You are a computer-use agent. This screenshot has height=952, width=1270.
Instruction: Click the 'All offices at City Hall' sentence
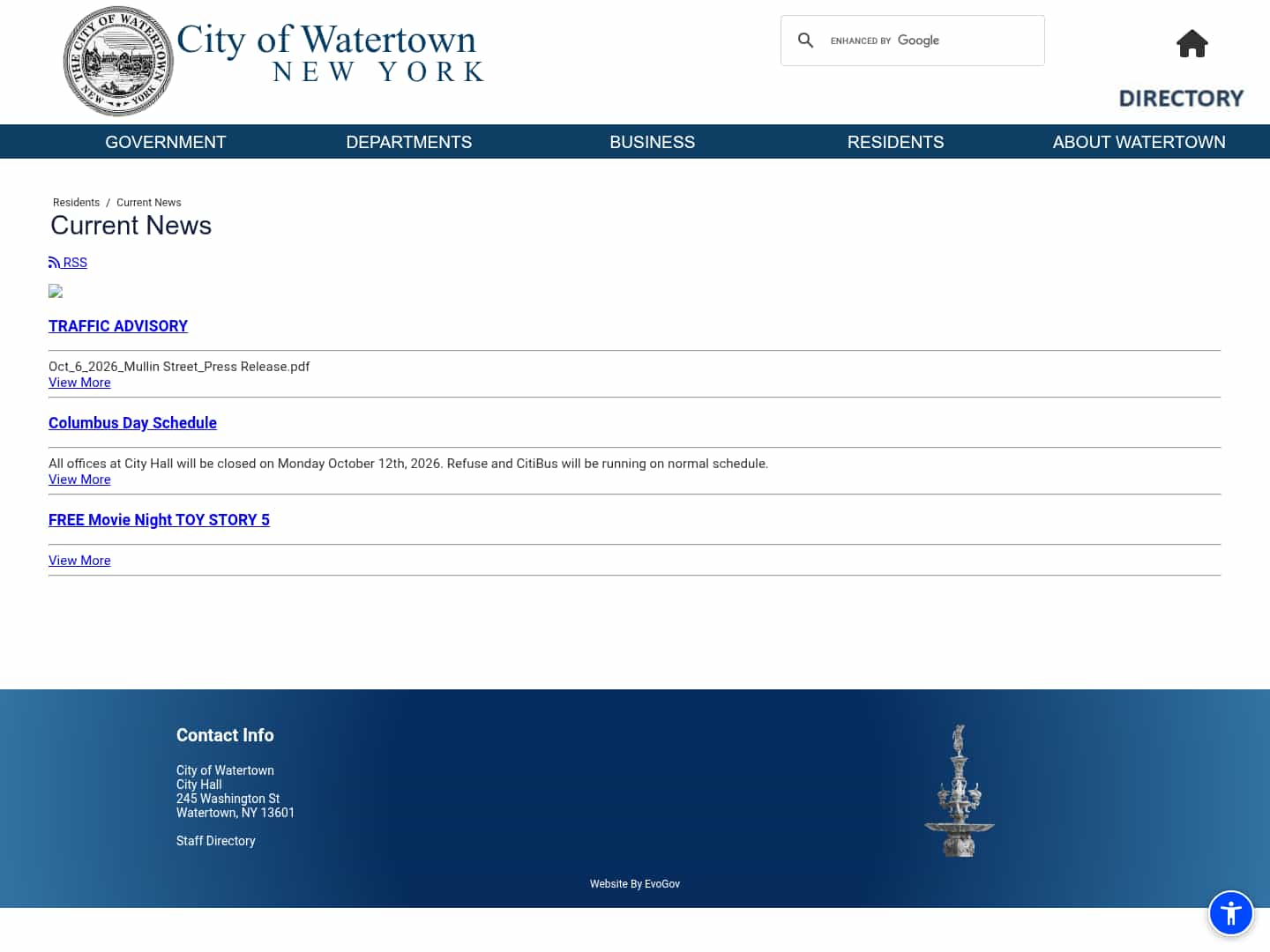408,464
